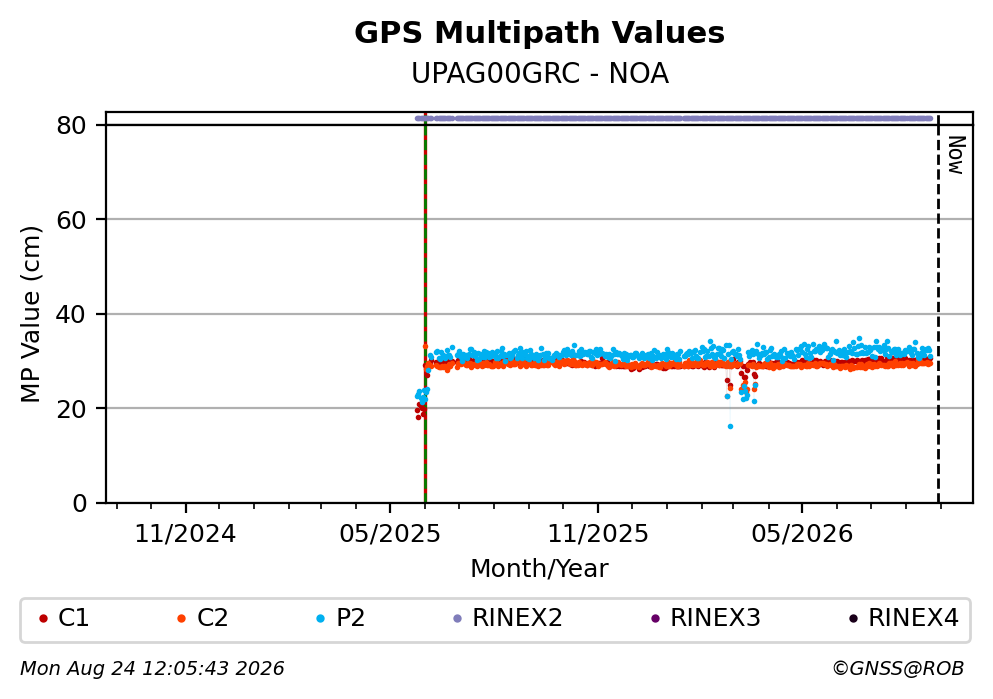This screenshot has width=993, height=699.
Task: Click the RINEX4 dark legend marker
Action: [854, 619]
